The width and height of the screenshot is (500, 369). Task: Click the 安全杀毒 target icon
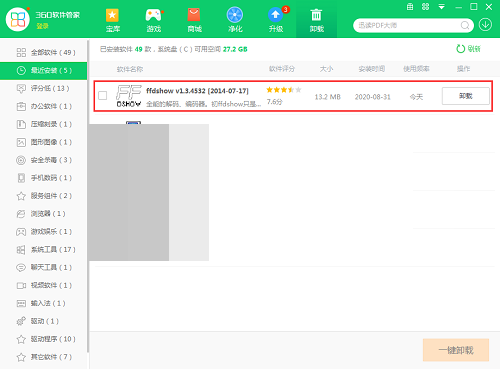pyautogui.click(x=21, y=160)
